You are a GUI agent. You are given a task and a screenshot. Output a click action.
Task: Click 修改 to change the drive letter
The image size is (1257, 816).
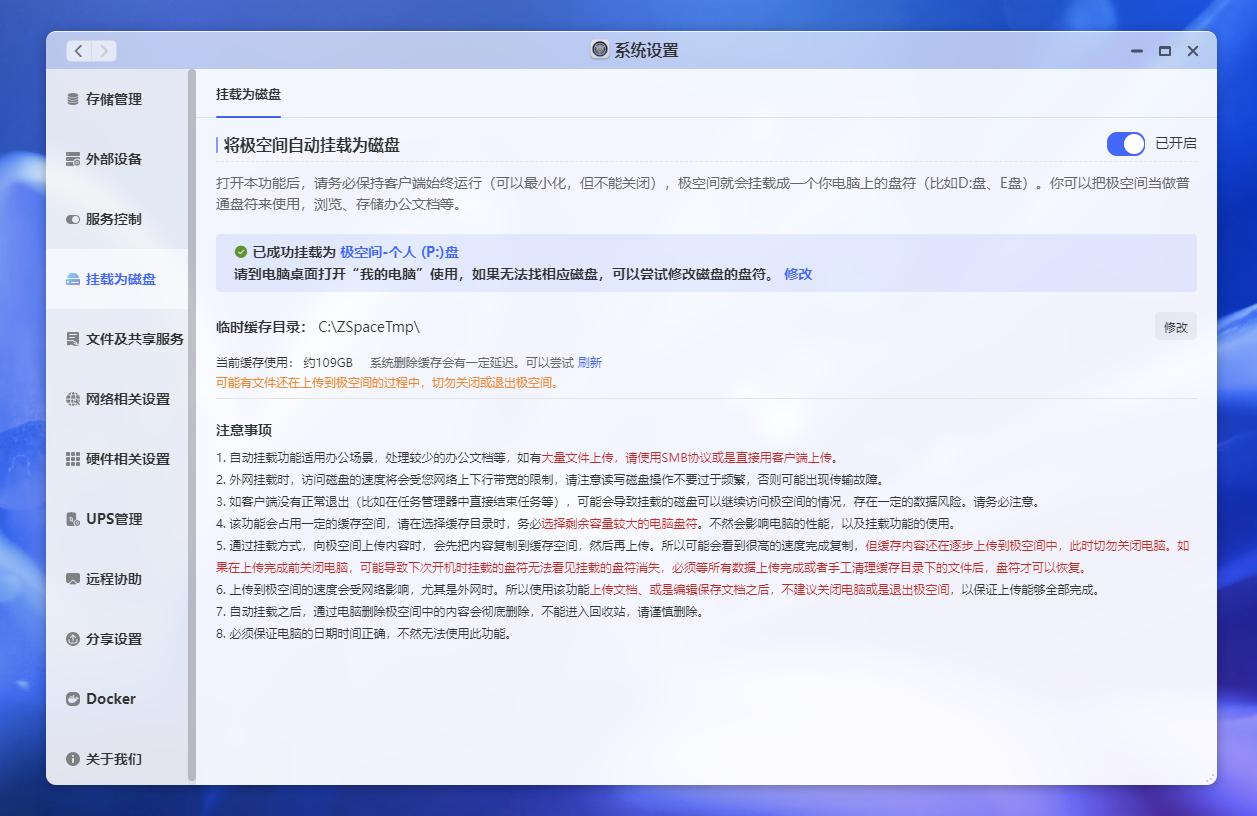point(798,273)
